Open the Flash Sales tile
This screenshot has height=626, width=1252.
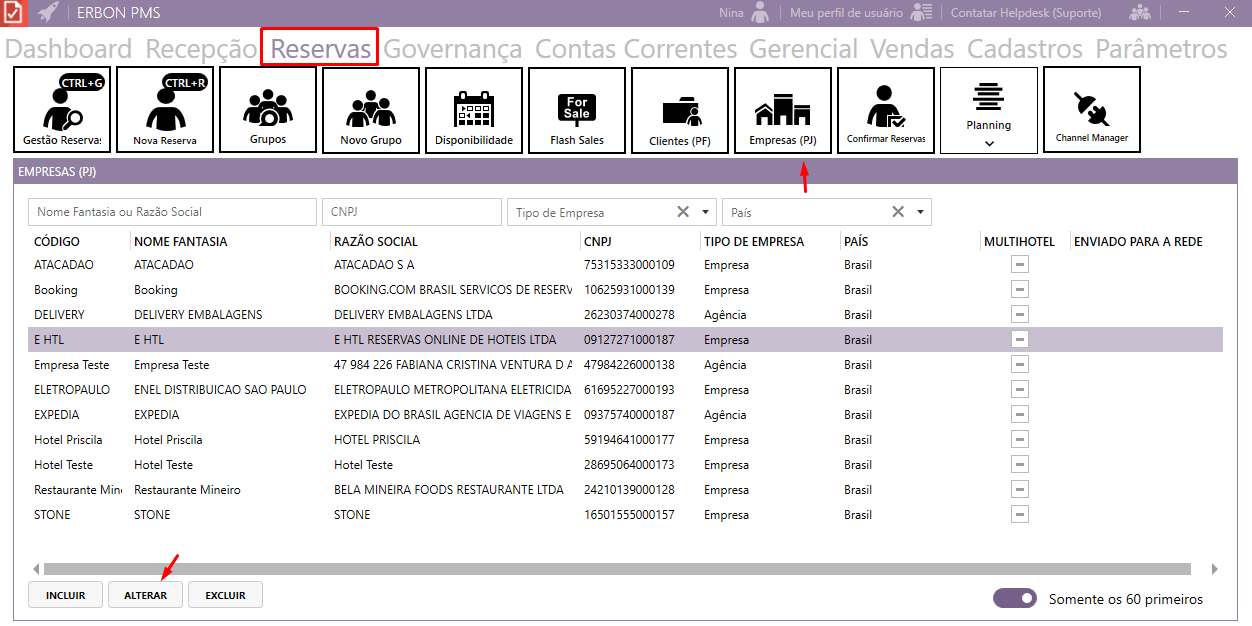[x=577, y=110]
